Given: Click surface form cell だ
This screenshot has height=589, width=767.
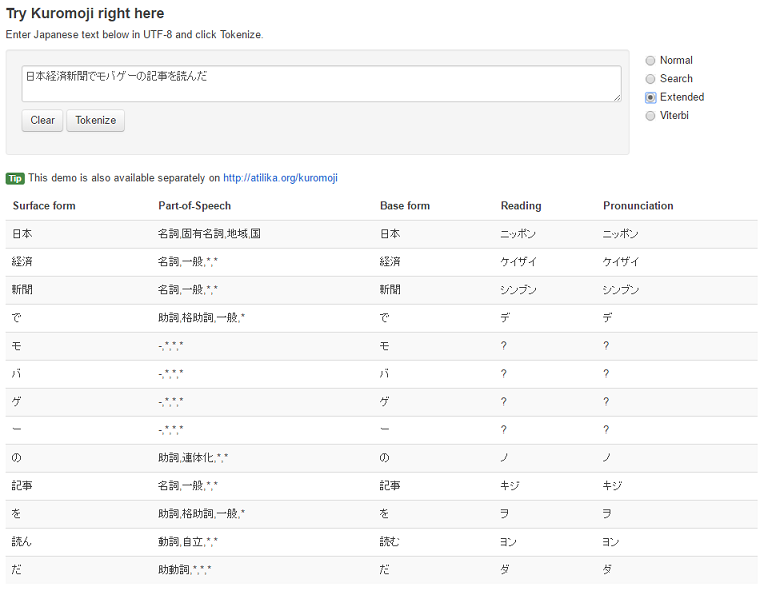Looking at the screenshot, I should point(17,569).
